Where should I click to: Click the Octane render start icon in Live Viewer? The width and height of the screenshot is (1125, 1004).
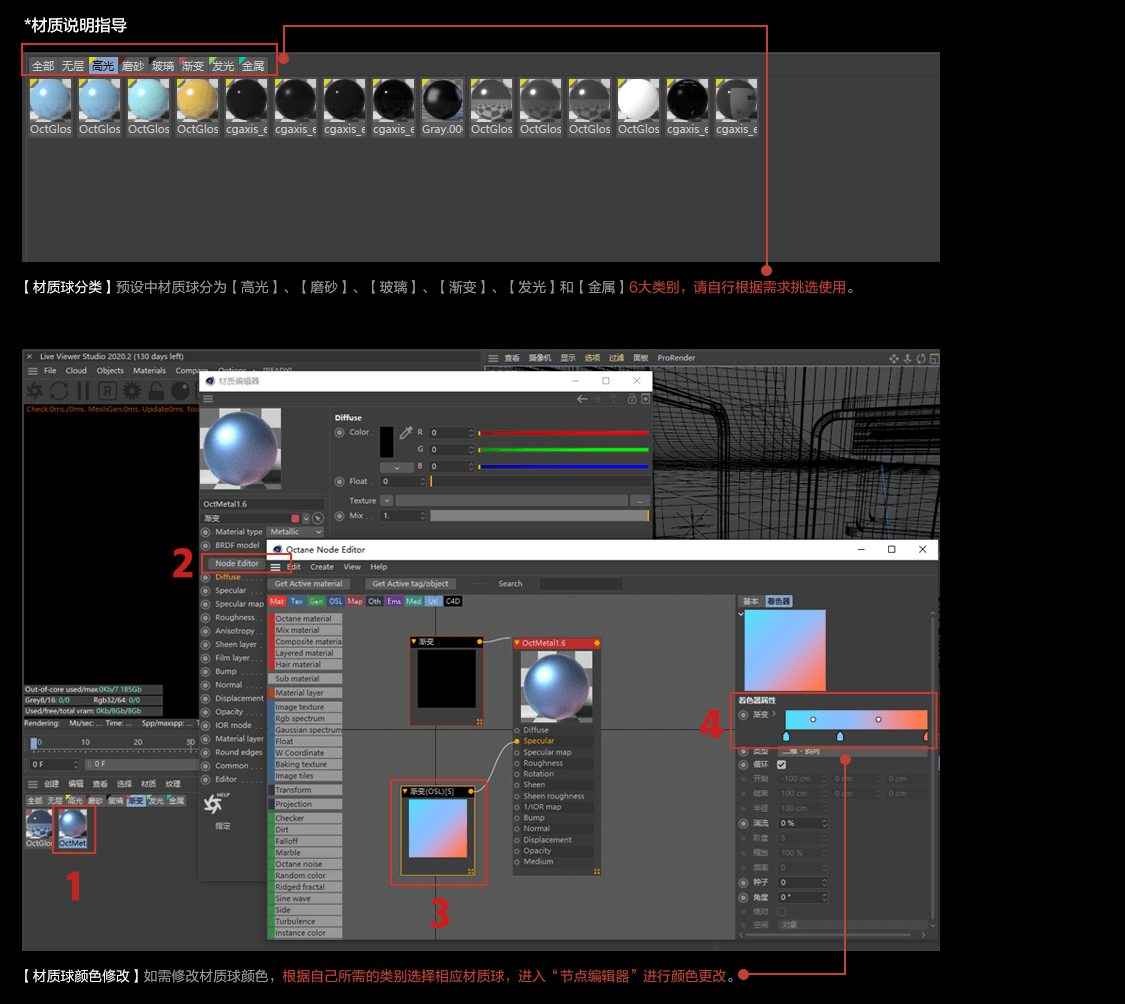[34, 391]
